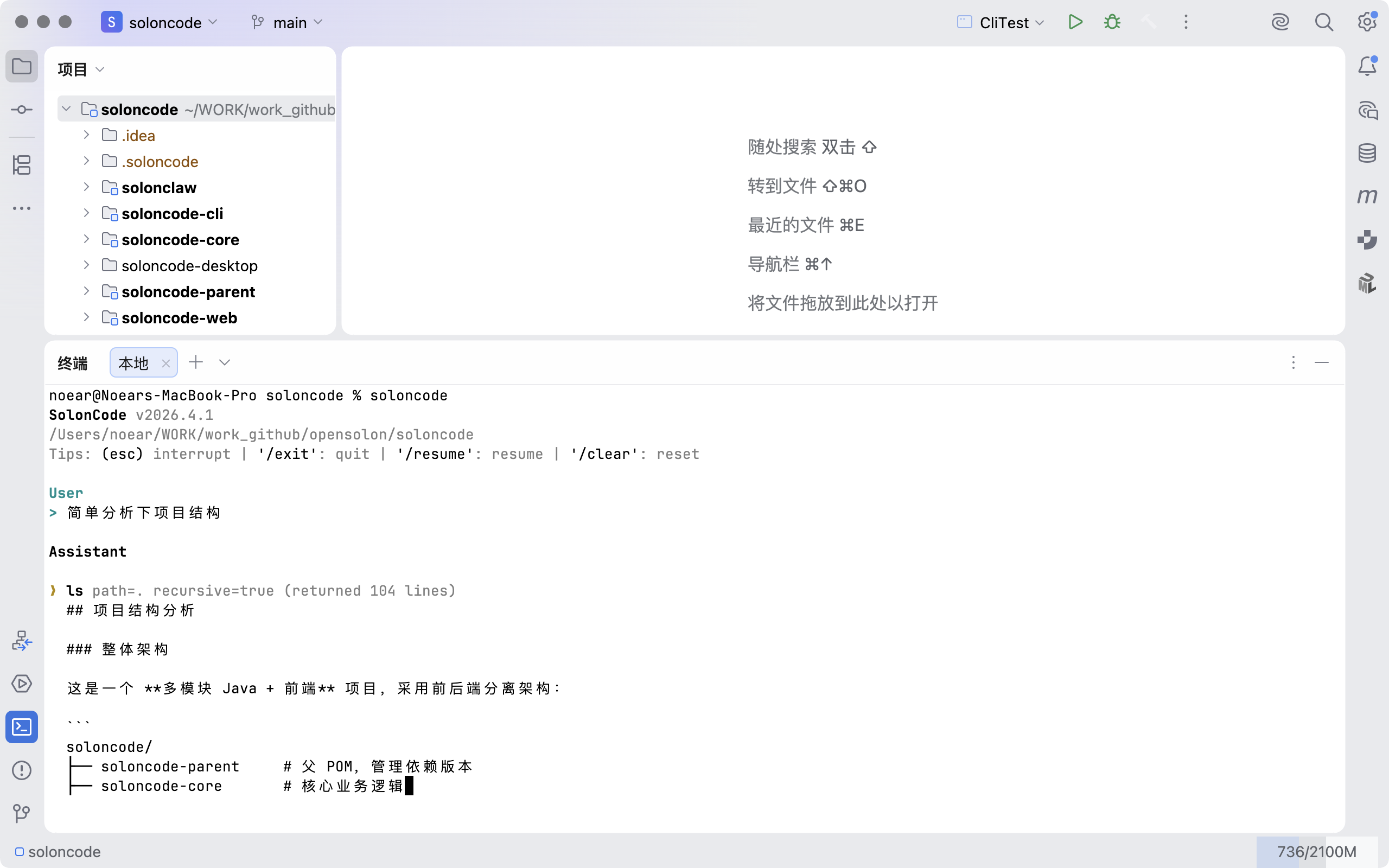
Task: Collapse the soloncode root folder
Action: 67,109
